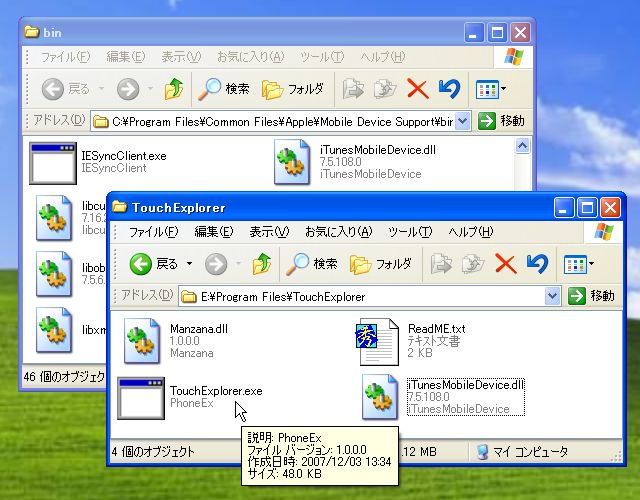Go up one folder in bin window

pyautogui.click(x=174, y=89)
